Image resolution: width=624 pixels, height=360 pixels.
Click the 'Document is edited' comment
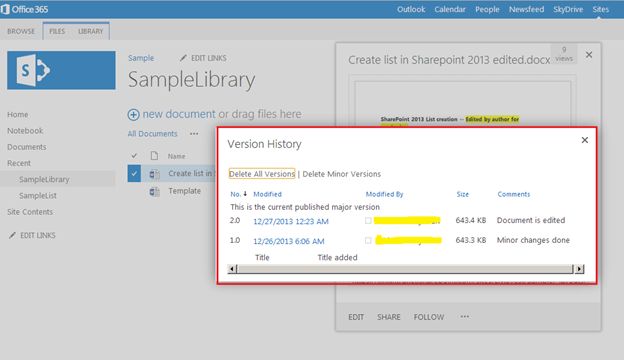tap(531, 220)
